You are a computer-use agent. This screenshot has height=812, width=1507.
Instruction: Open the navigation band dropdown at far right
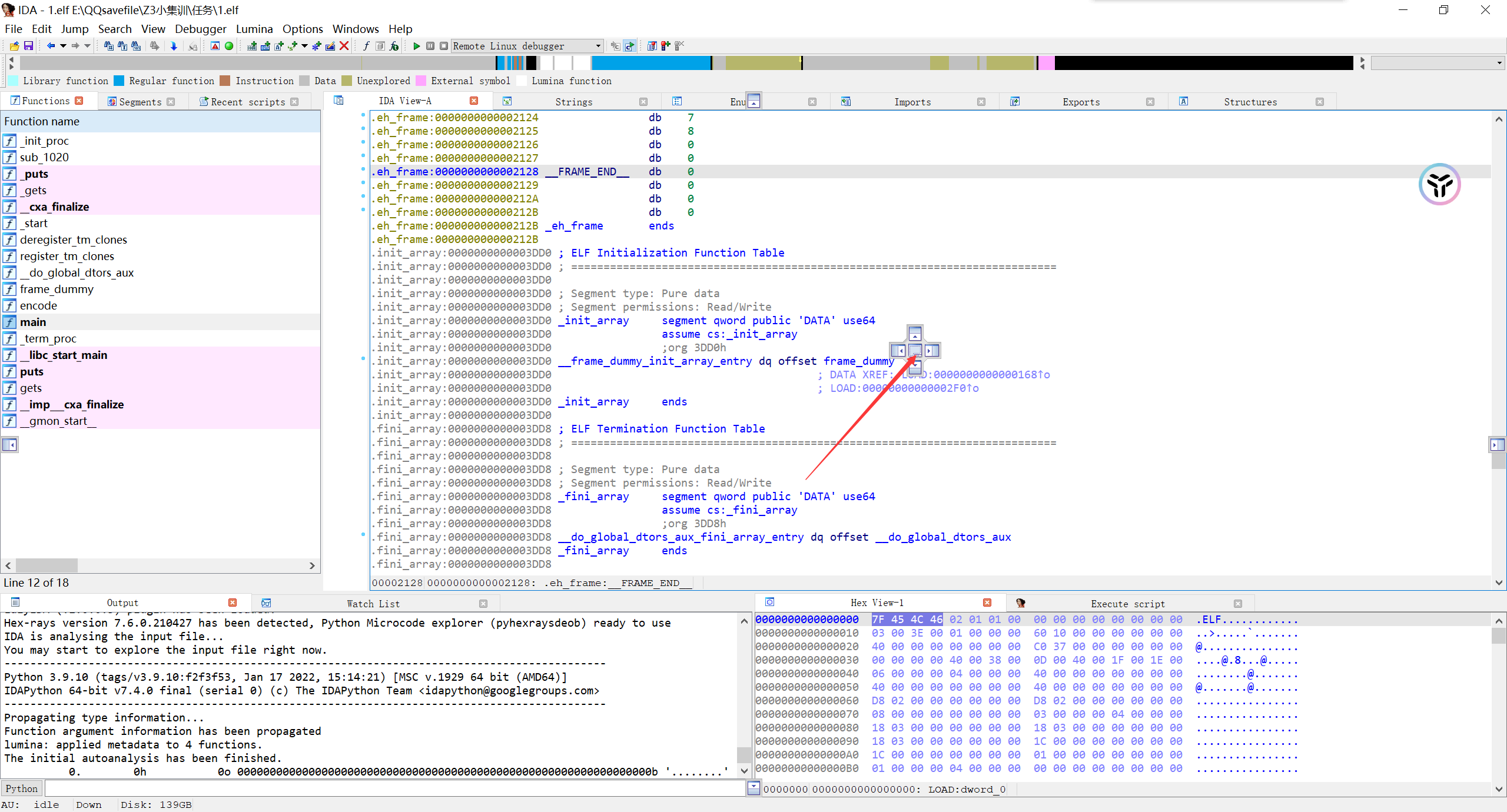[x=1498, y=63]
